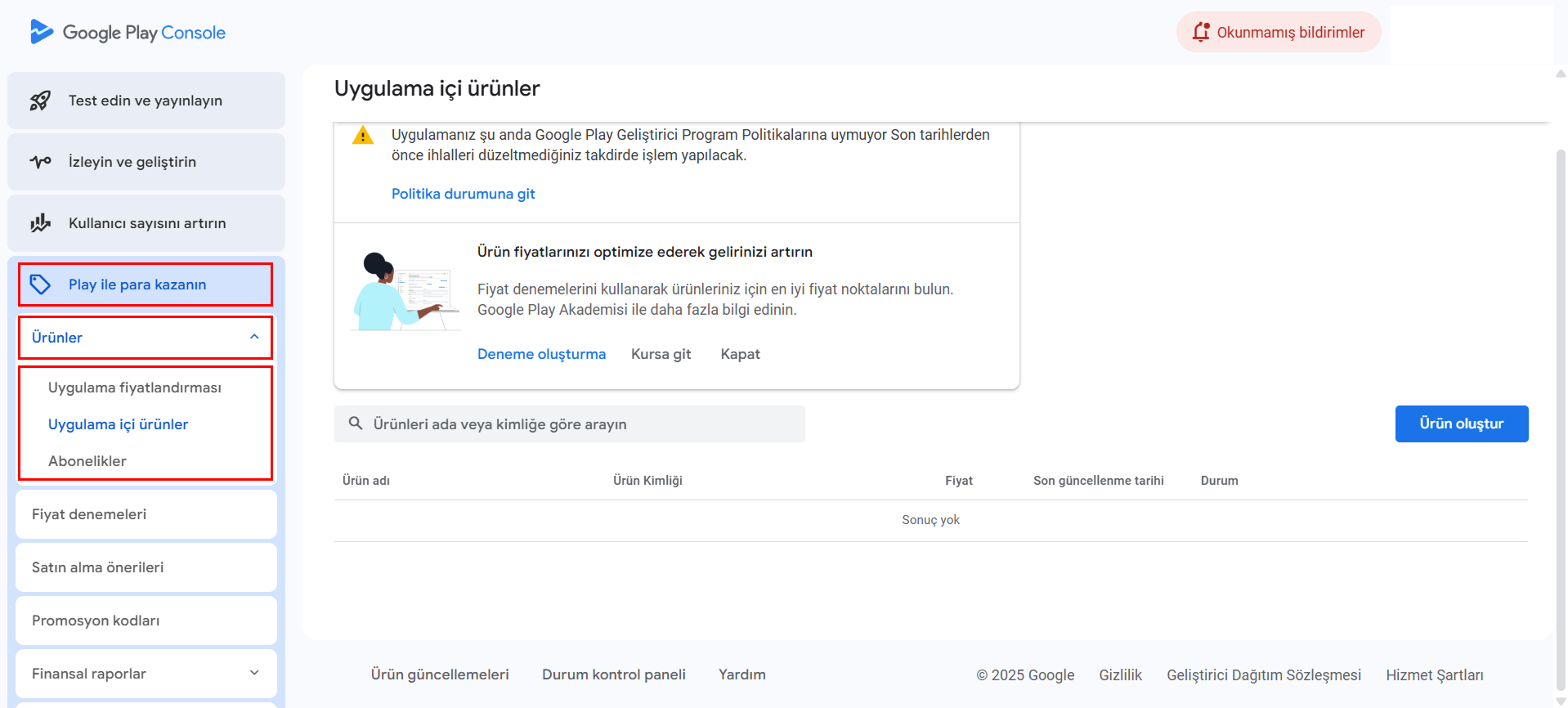Click the illustration of a person using a computer
Viewport: 1568px width, 708px height.
405,292
